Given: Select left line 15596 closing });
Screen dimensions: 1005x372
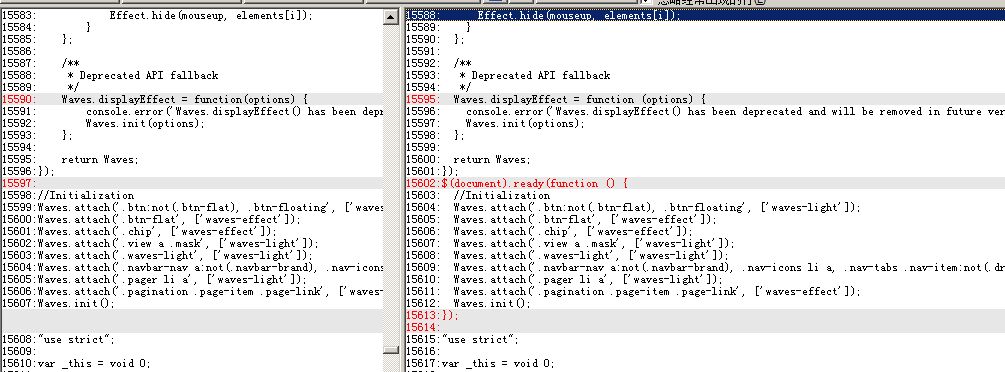Looking at the screenshot, I should coord(192,172).
